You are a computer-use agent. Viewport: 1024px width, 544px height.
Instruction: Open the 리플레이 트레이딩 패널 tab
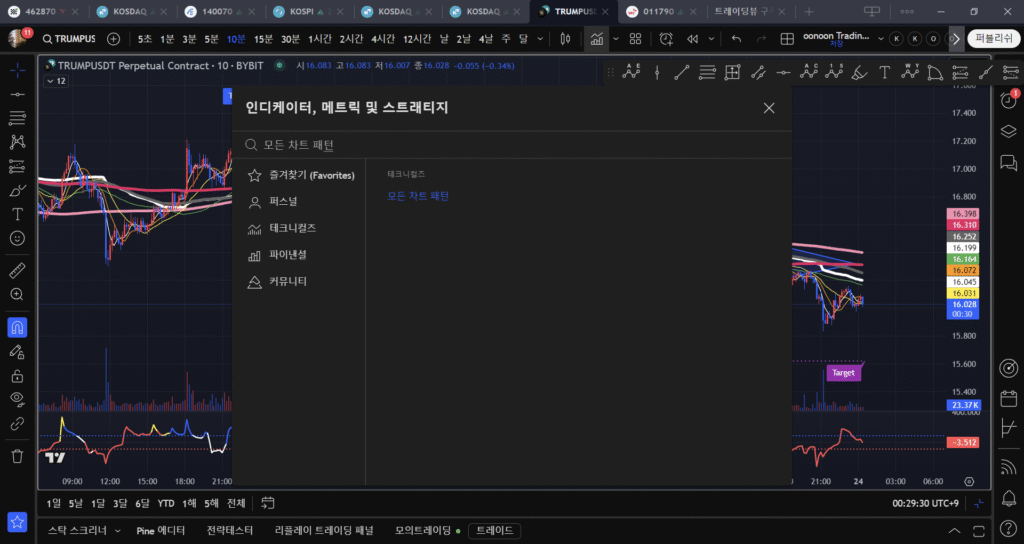click(x=323, y=530)
